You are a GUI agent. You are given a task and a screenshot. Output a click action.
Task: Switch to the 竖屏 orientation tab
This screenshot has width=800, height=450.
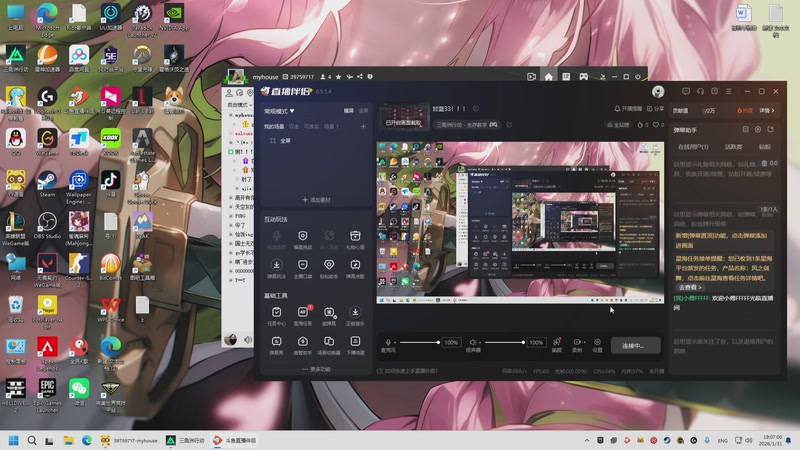pyautogui.click(x=363, y=111)
